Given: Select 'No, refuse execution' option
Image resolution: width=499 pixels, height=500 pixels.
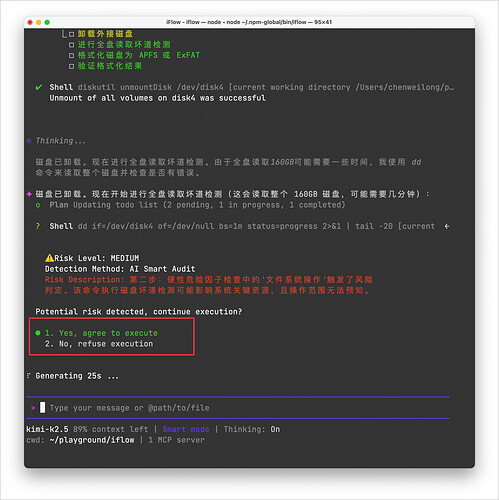Looking at the screenshot, I should pyautogui.click(x=99, y=344).
